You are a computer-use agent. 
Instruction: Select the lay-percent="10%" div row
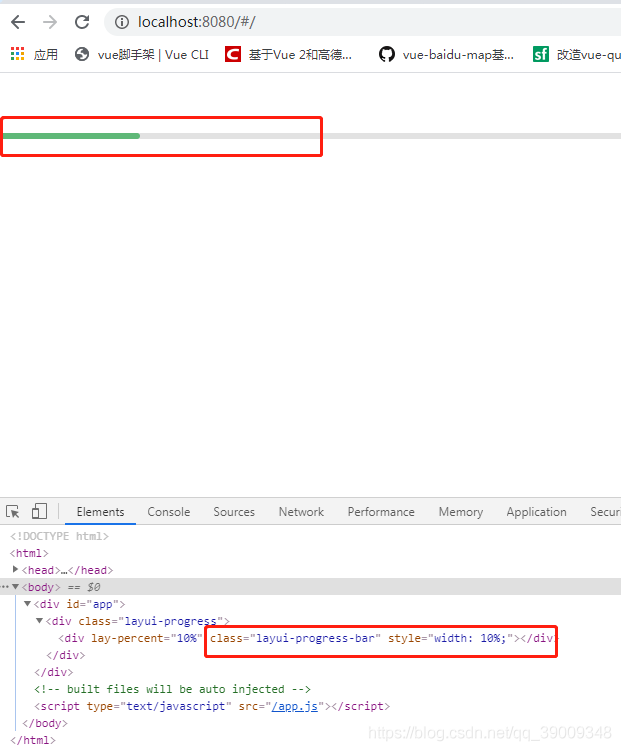point(309,638)
